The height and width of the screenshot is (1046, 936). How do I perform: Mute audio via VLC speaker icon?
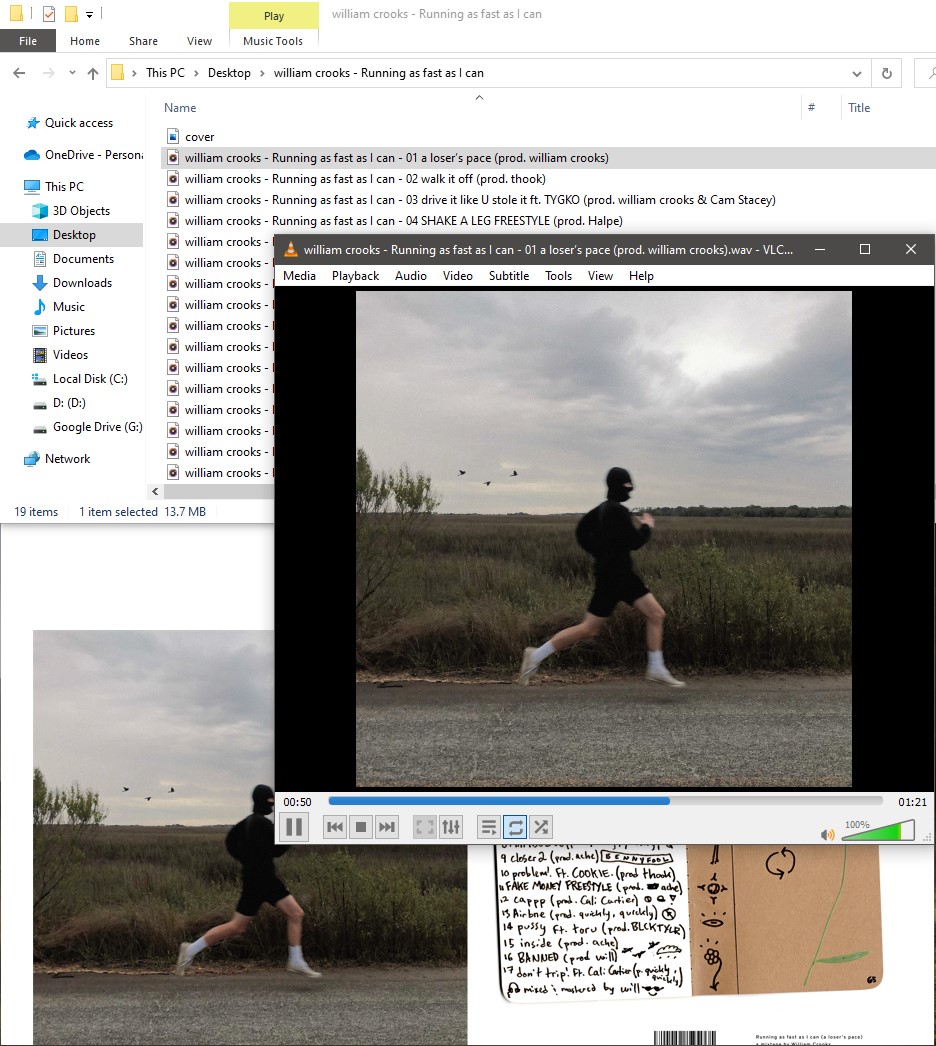(x=827, y=835)
